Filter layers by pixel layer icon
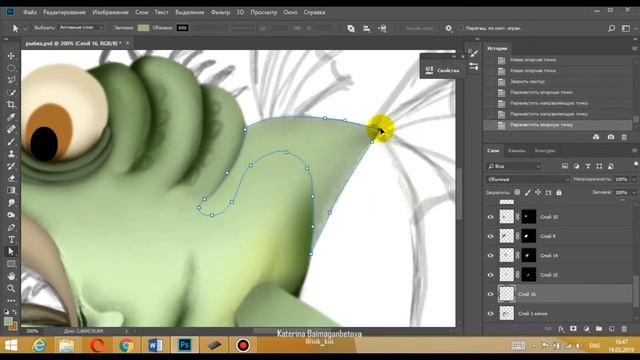640x360 pixels. (x=565, y=166)
